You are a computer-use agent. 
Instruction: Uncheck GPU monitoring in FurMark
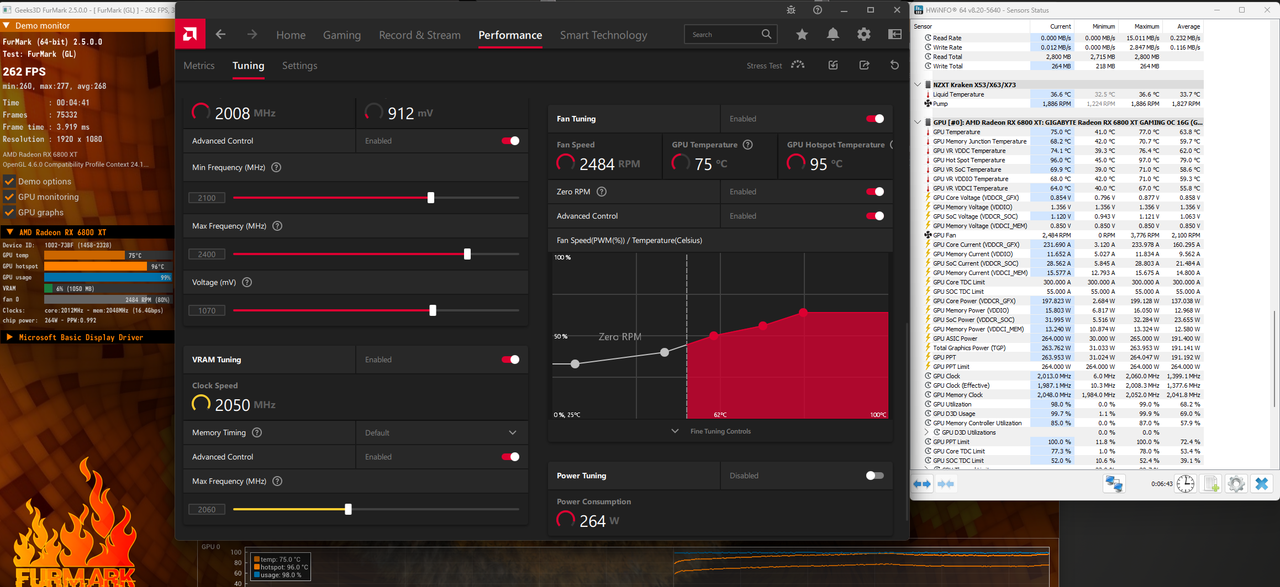[x=9, y=197]
